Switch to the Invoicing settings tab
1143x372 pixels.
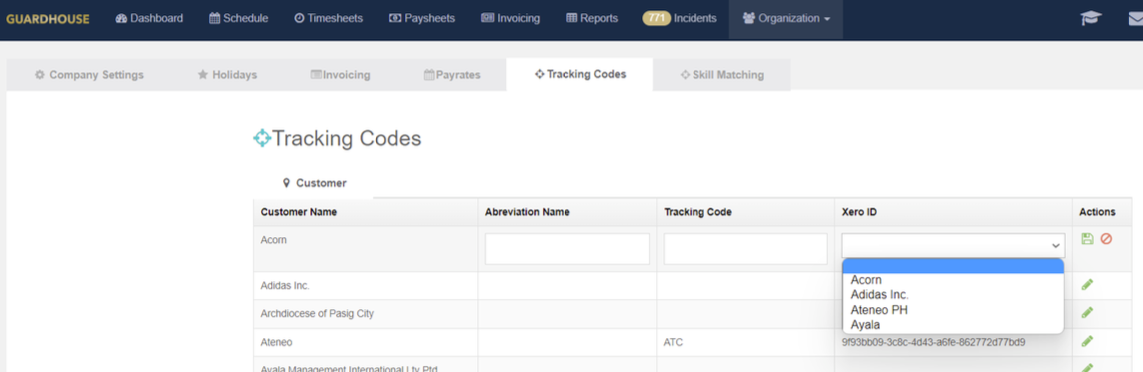tap(340, 74)
